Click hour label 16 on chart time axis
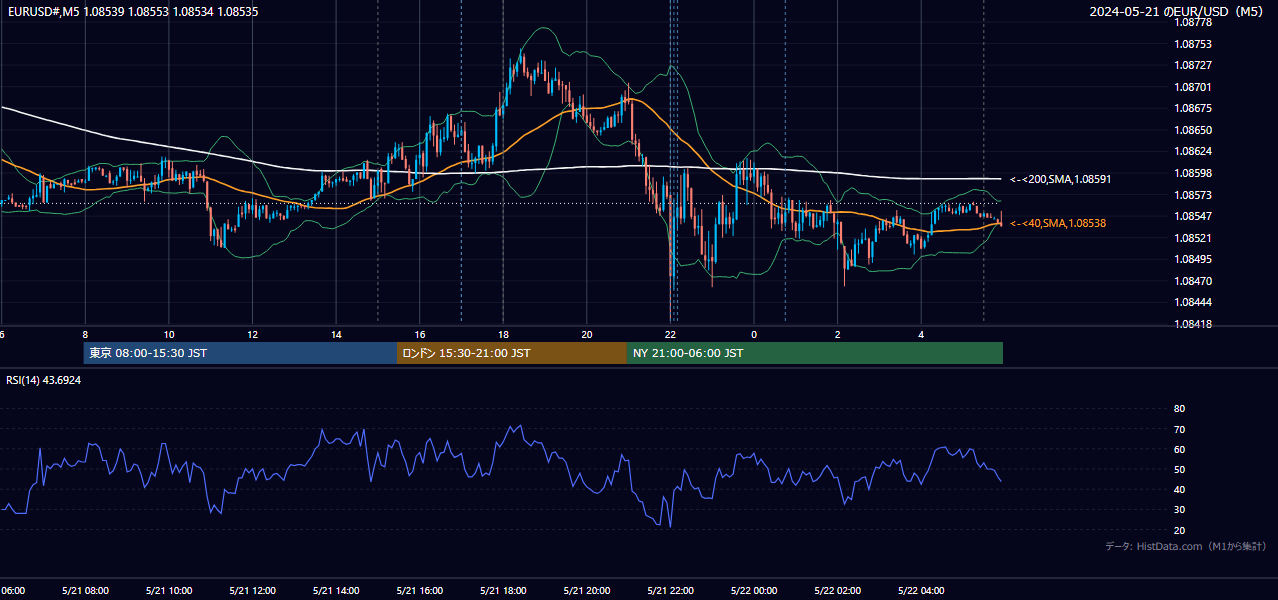Viewport: 1278px width, 600px height. click(x=420, y=334)
